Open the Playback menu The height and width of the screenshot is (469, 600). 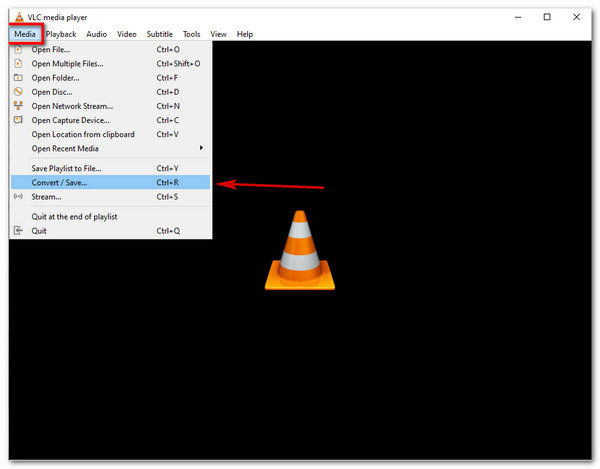(x=61, y=34)
